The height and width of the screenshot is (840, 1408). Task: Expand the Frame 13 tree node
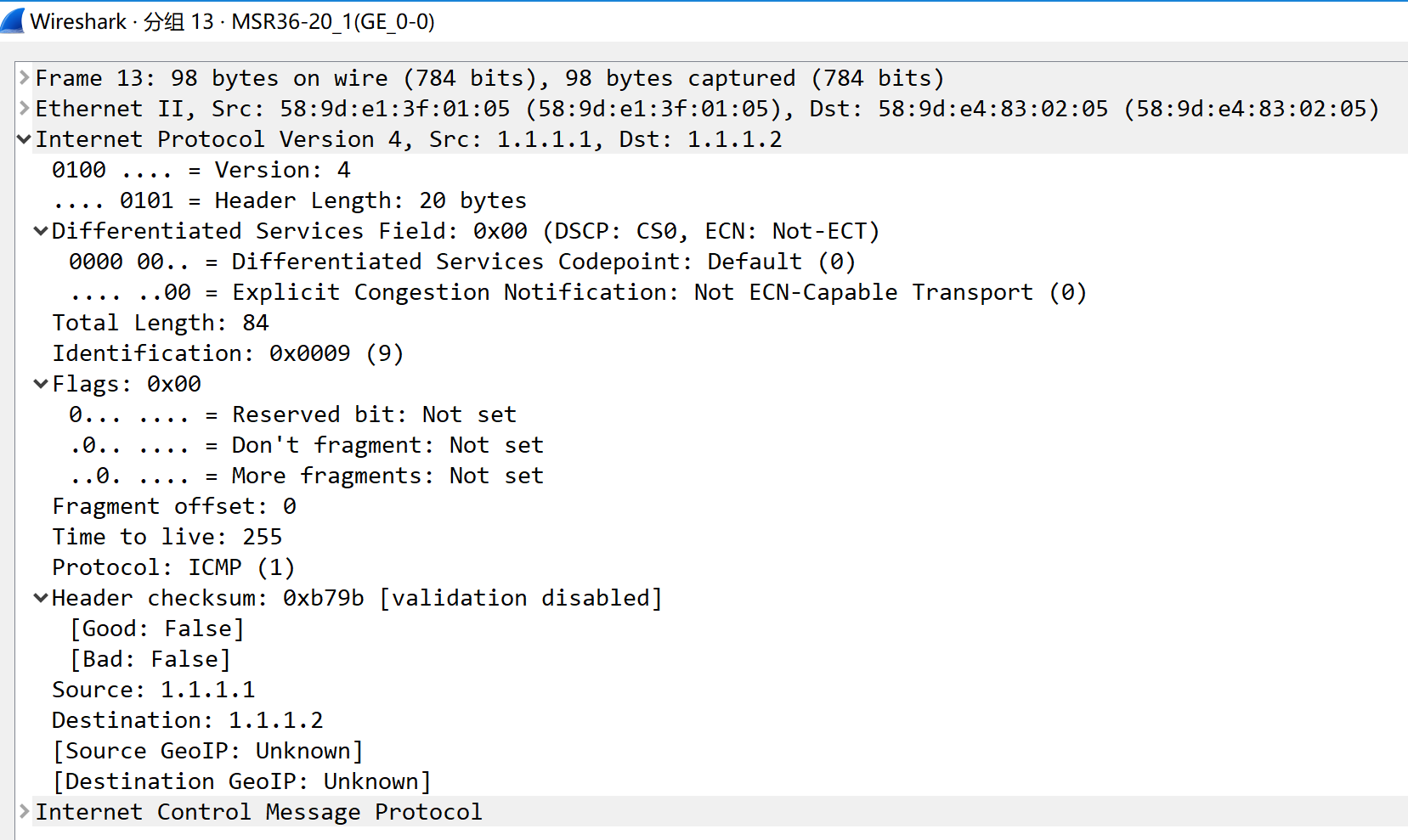(x=25, y=78)
